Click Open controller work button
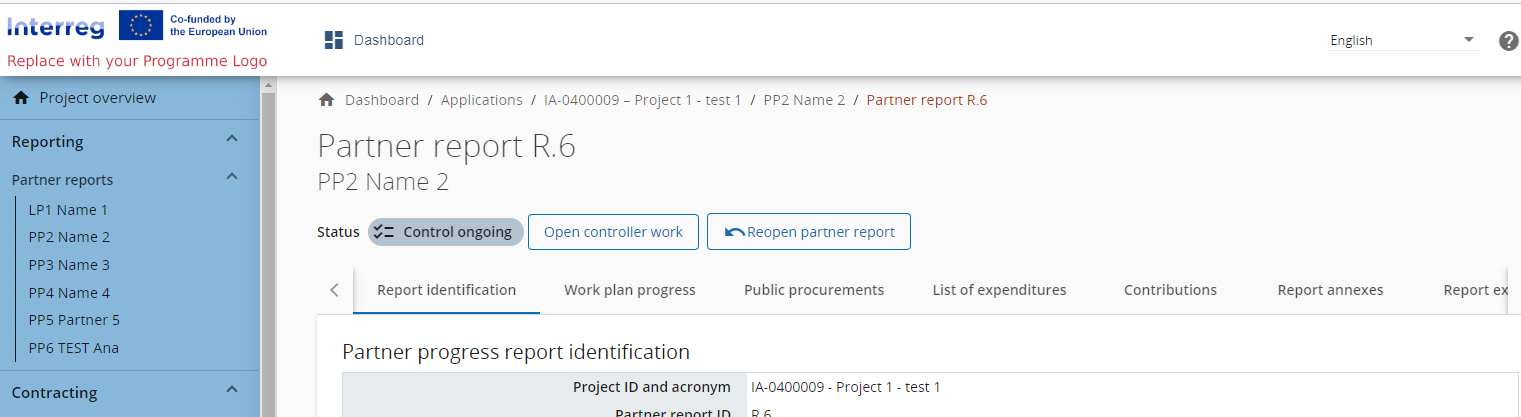 (613, 232)
